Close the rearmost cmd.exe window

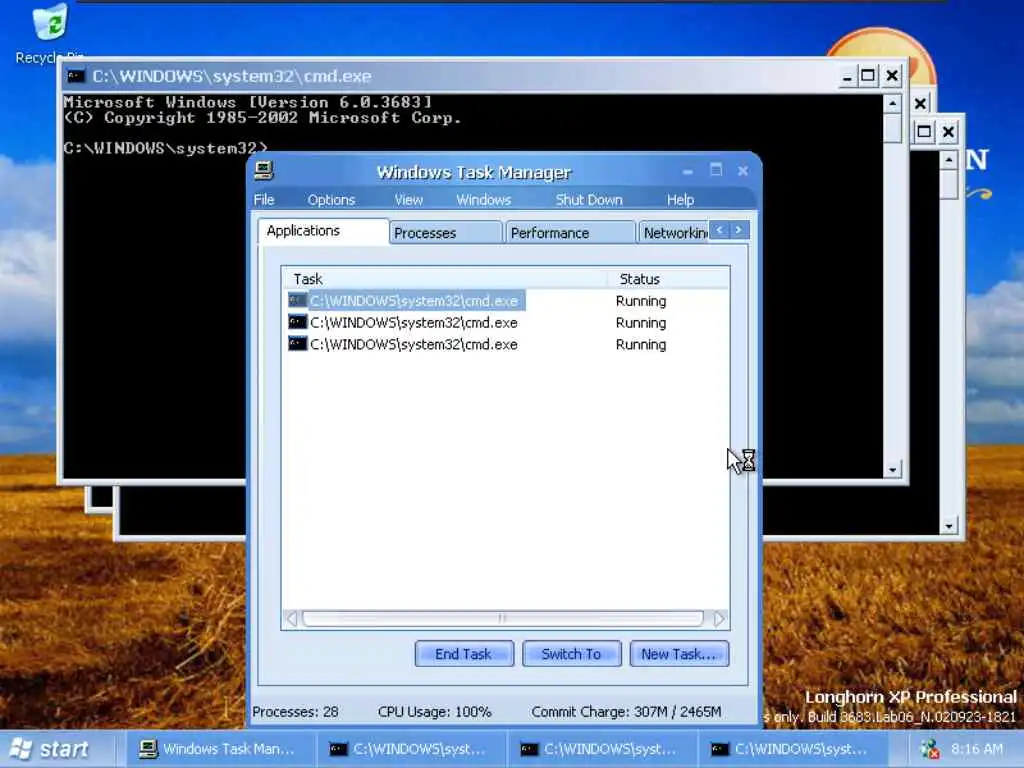[x=948, y=133]
